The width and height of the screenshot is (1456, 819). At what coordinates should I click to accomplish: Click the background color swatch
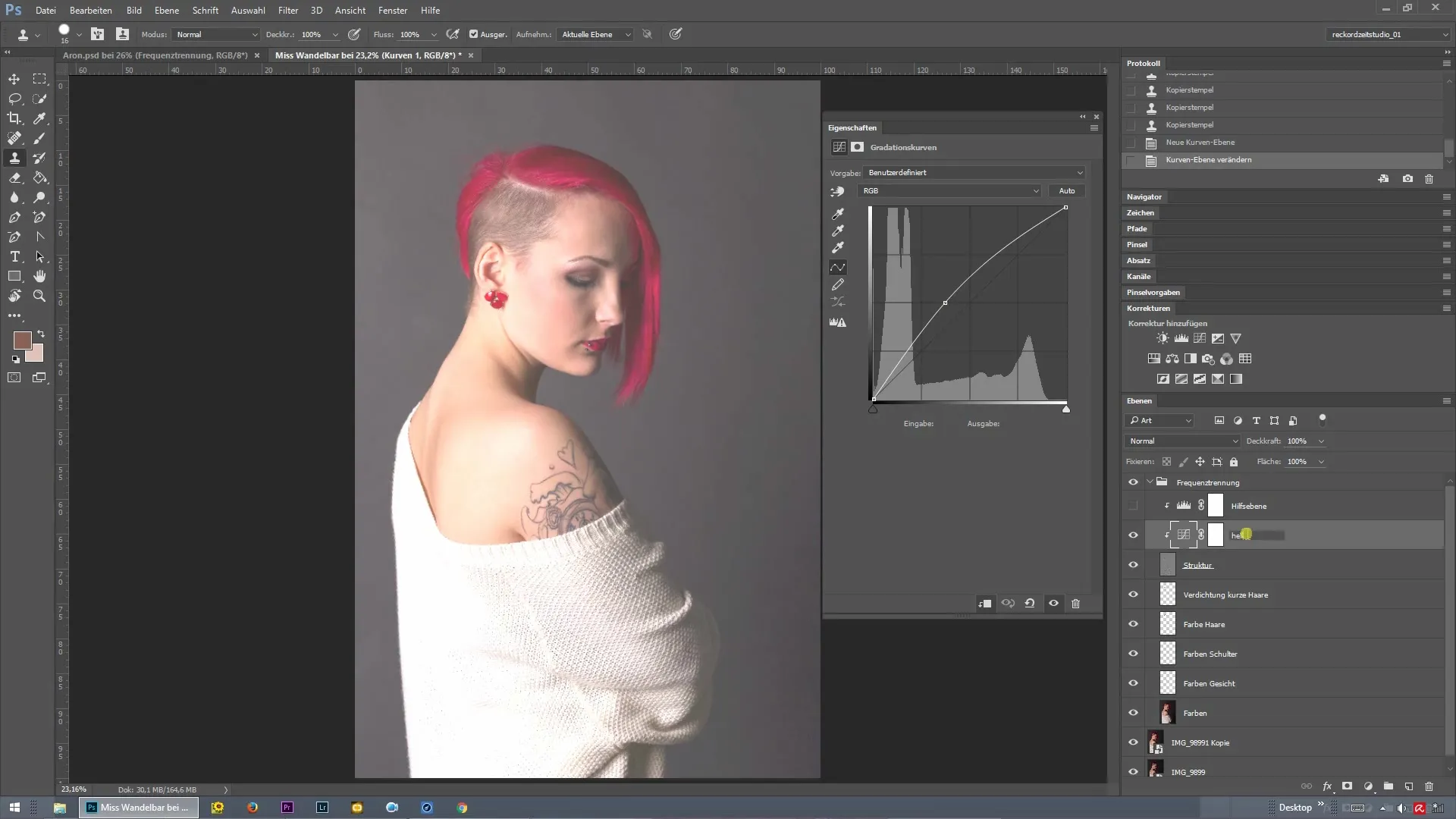[36, 356]
